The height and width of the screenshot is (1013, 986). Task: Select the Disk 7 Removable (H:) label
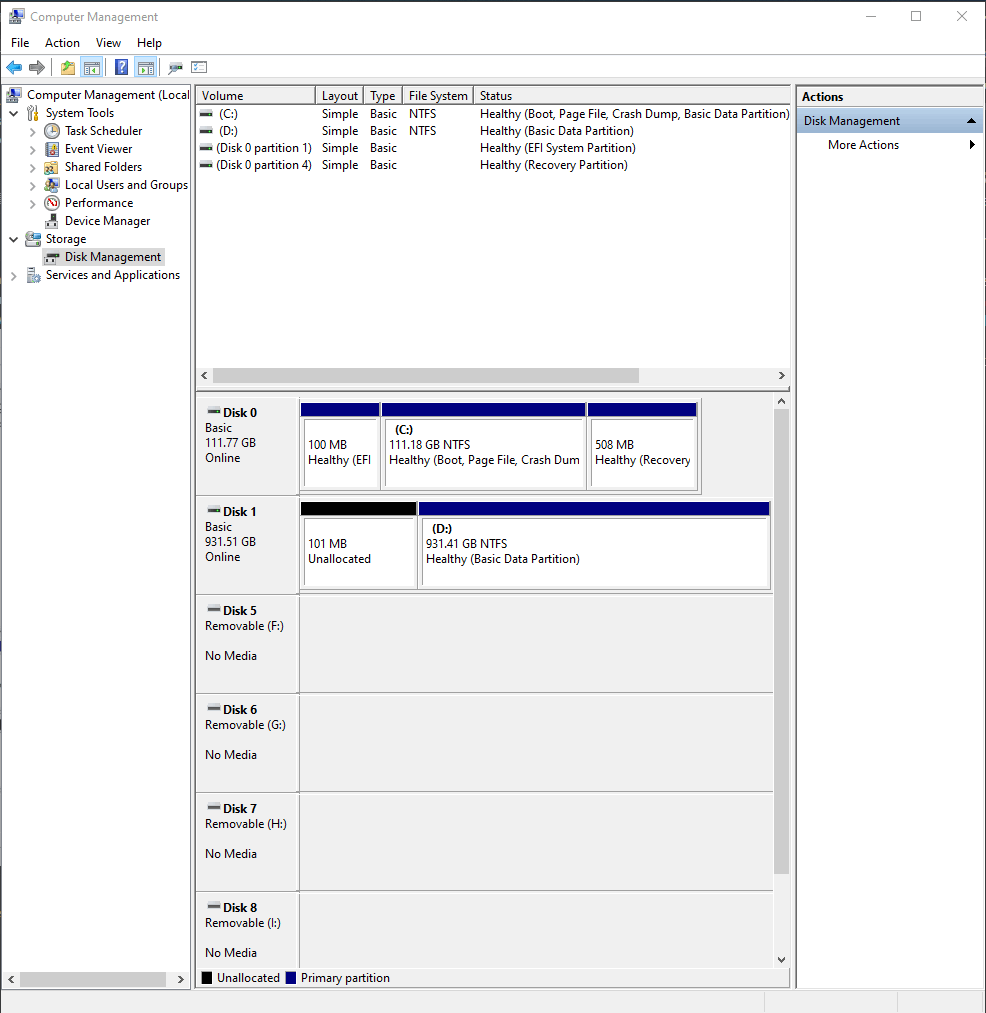[247, 841]
